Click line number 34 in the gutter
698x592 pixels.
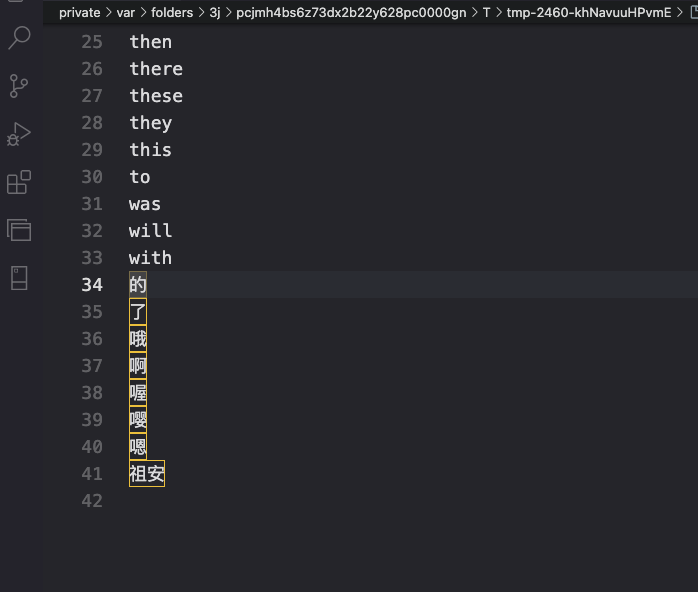coord(92,285)
